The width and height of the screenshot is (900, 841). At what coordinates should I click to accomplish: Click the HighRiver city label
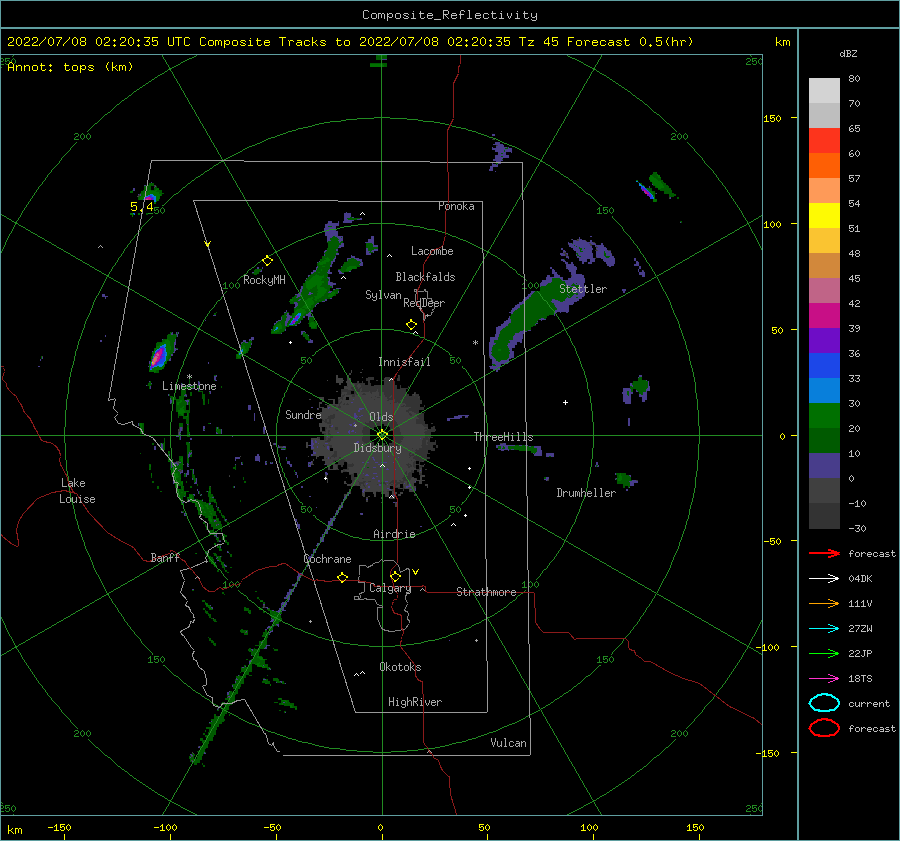click(415, 702)
